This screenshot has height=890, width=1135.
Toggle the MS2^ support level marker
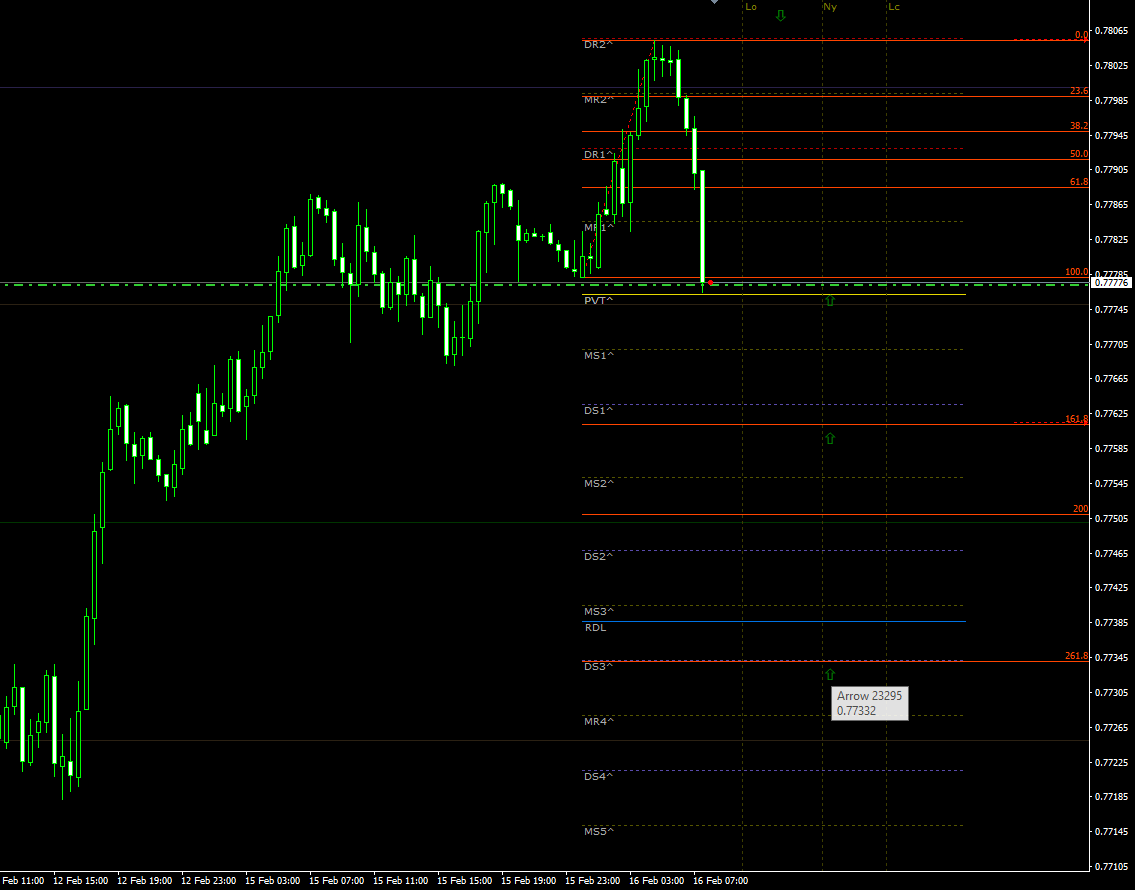click(x=597, y=483)
